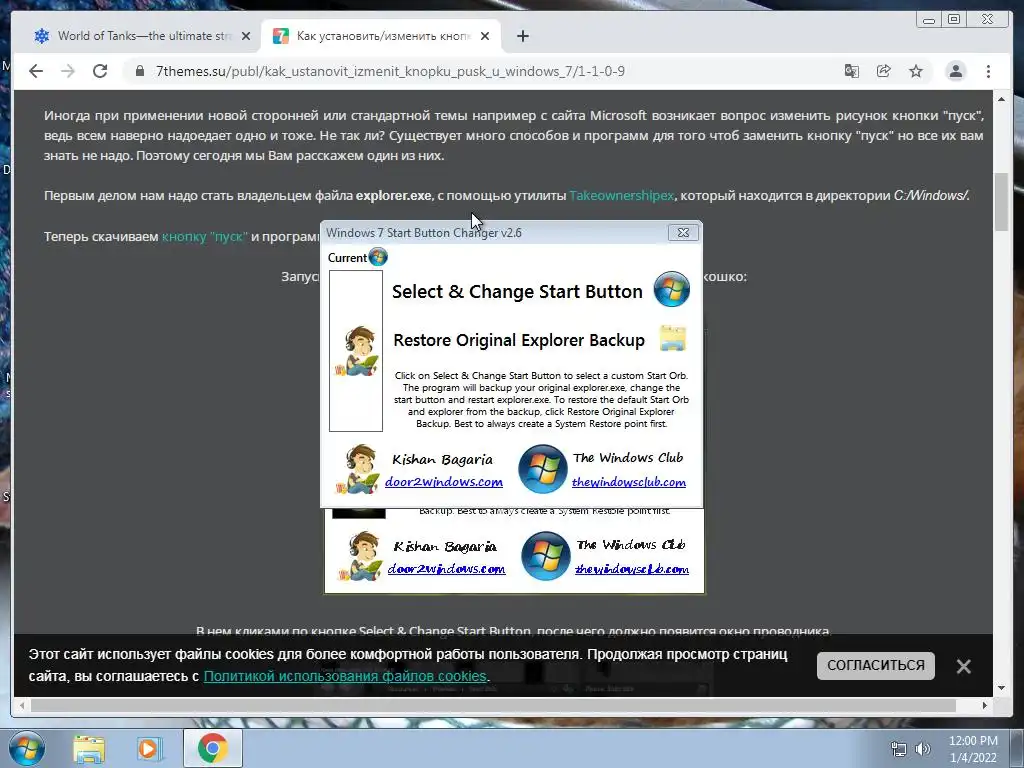Go back with the browser back arrow
This screenshot has width=1024, height=768.
coord(36,71)
